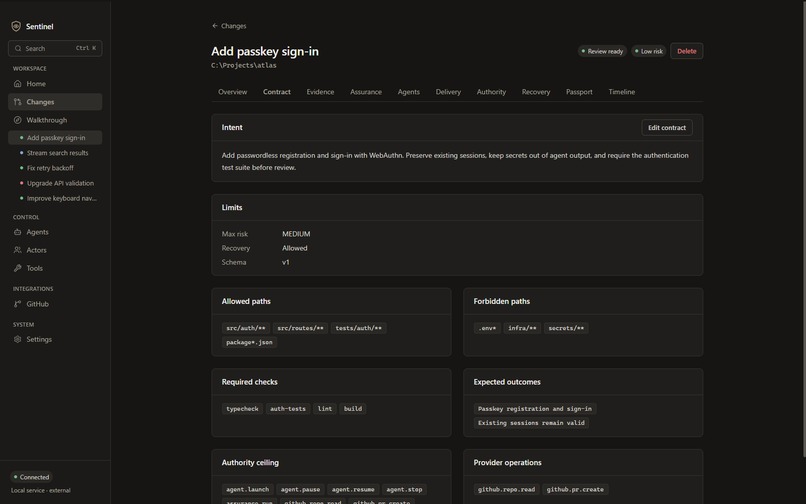Click the github.pr.create provider operation chip
806x504 pixels.
[x=575, y=490]
